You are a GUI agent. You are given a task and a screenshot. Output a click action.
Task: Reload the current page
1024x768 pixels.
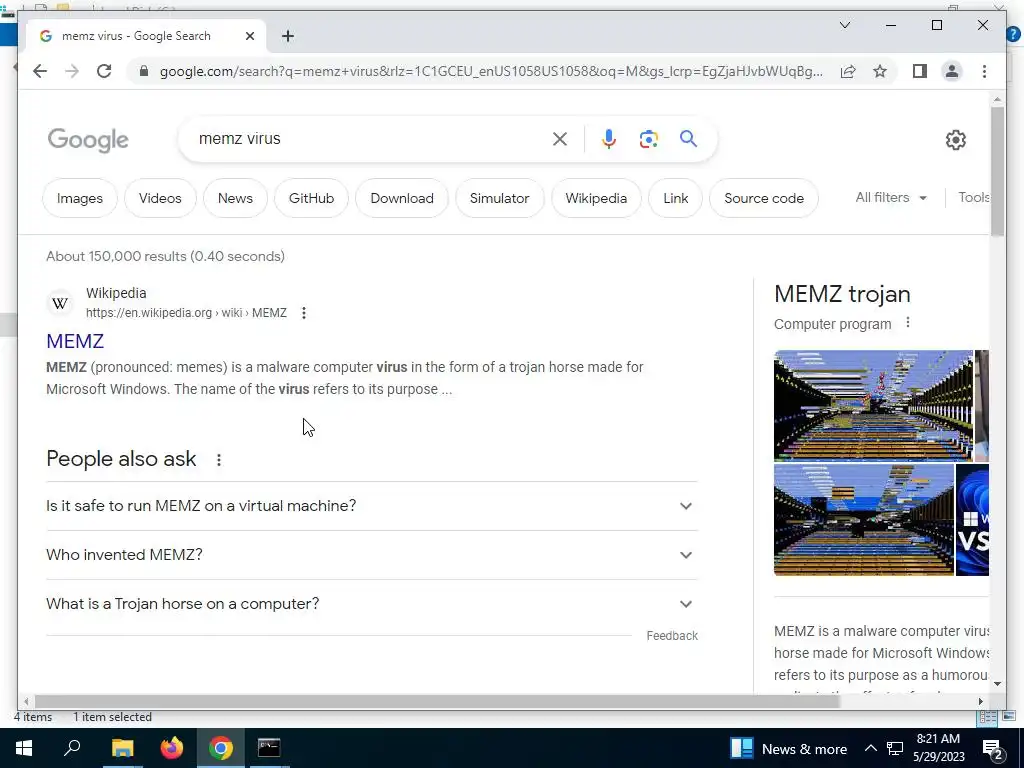click(104, 71)
